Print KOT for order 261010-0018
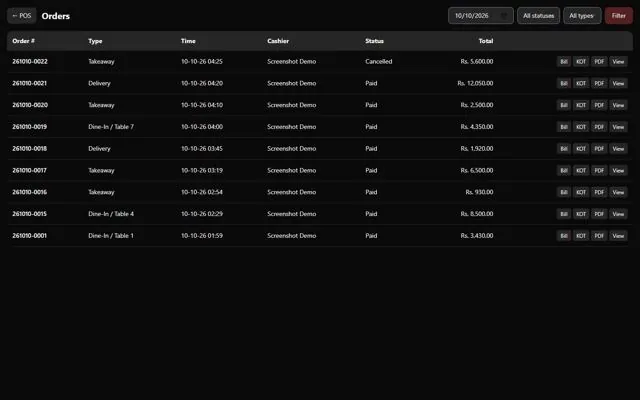Image resolution: width=640 pixels, height=400 pixels. (581, 149)
